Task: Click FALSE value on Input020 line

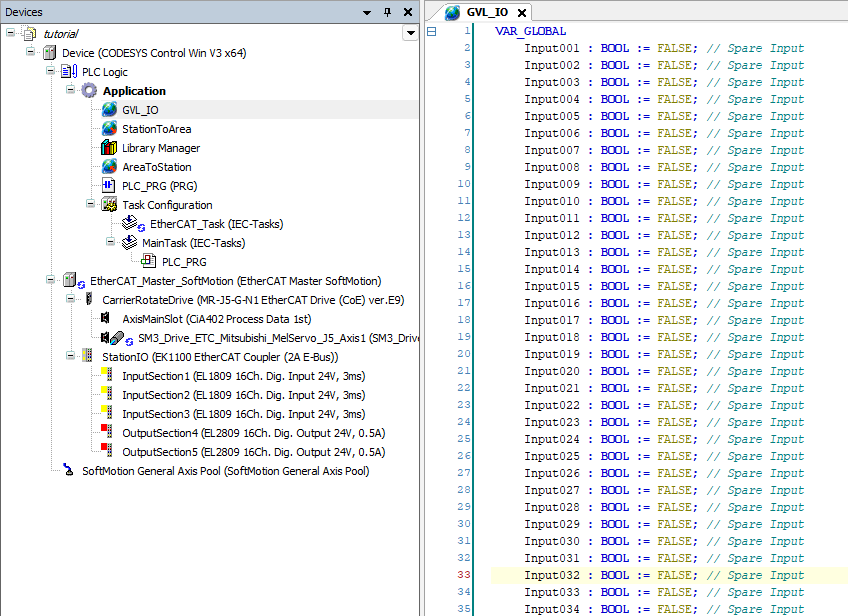Action: (677, 371)
